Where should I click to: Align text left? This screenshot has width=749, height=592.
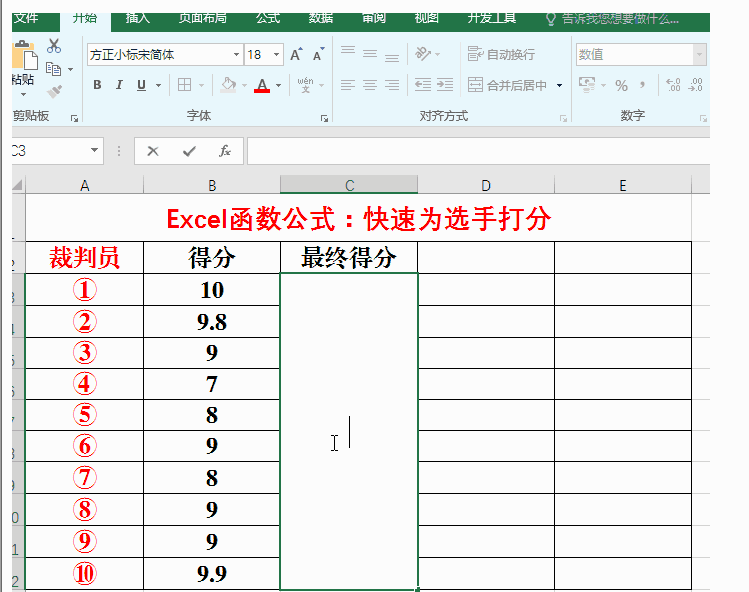click(x=348, y=85)
